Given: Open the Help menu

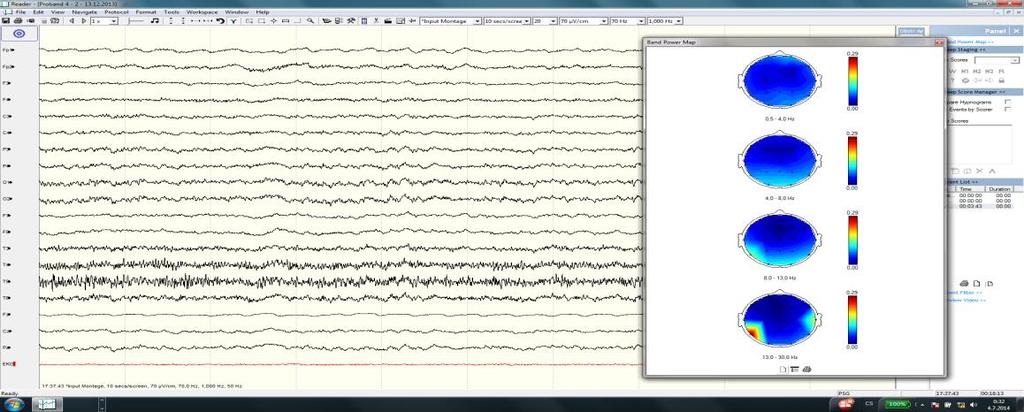Looking at the screenshot, I should (x=263, y=12).
